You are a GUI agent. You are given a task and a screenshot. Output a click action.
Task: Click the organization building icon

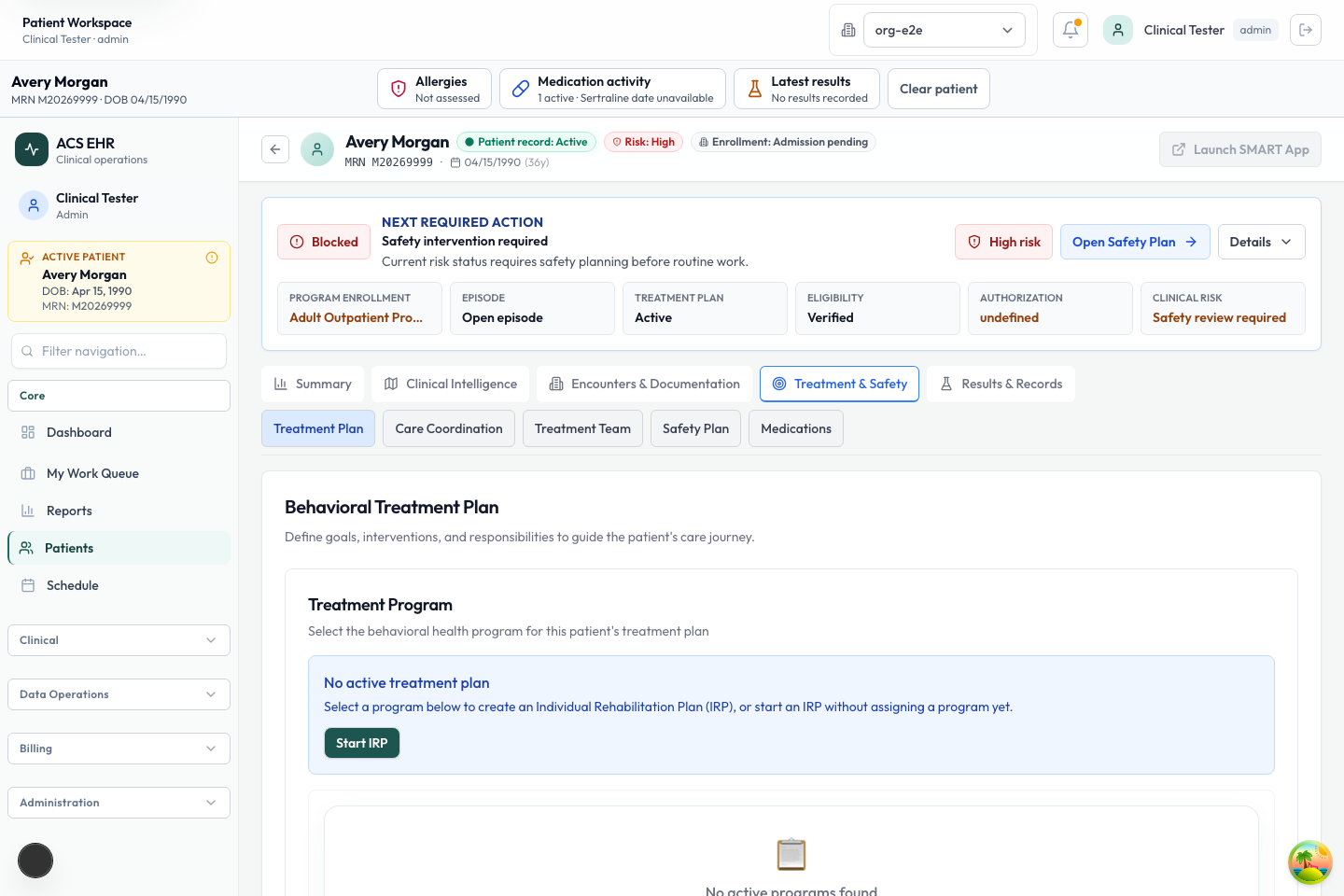click(848, 30)
